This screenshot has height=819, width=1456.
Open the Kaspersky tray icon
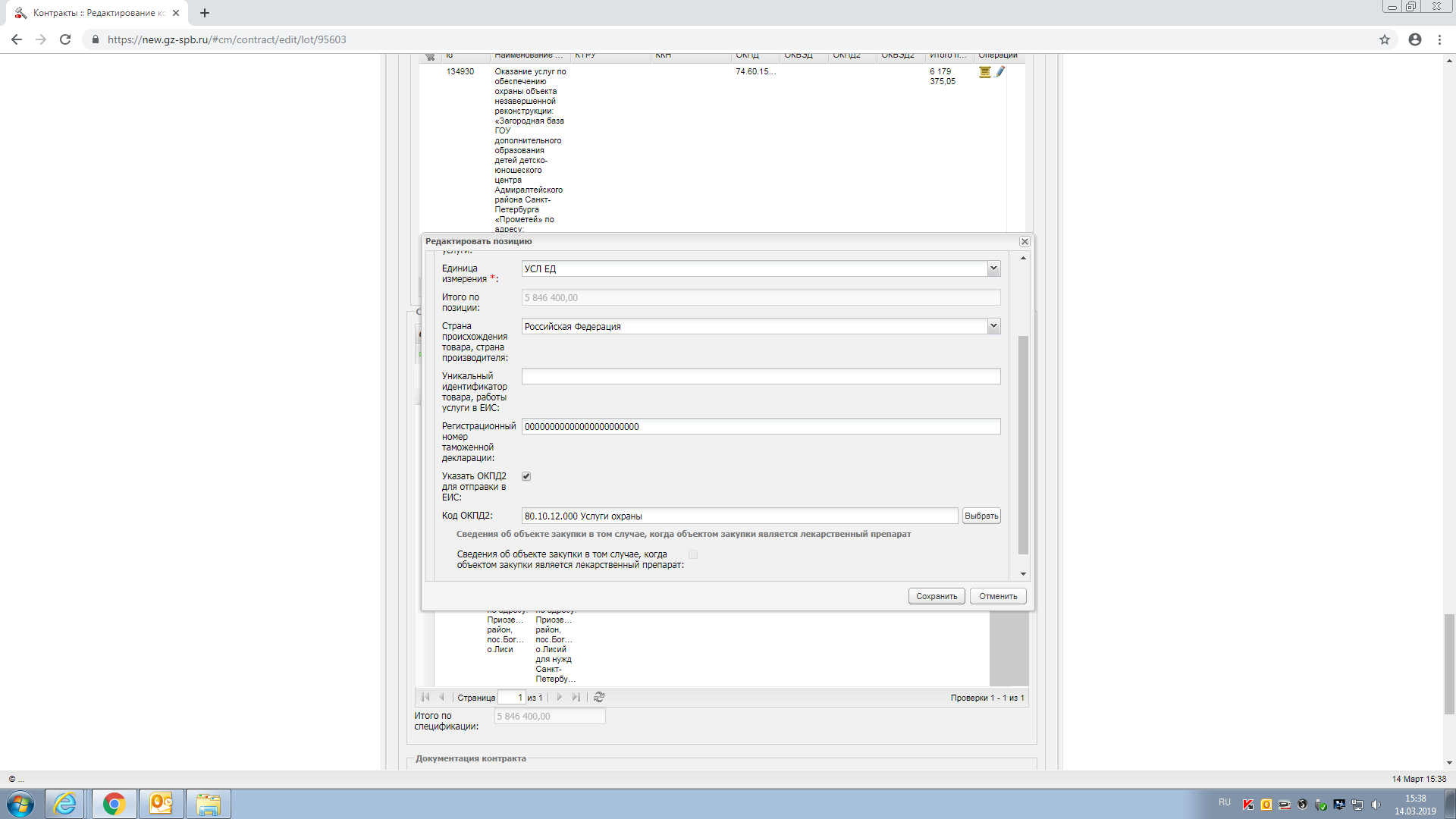[1247, 805]
